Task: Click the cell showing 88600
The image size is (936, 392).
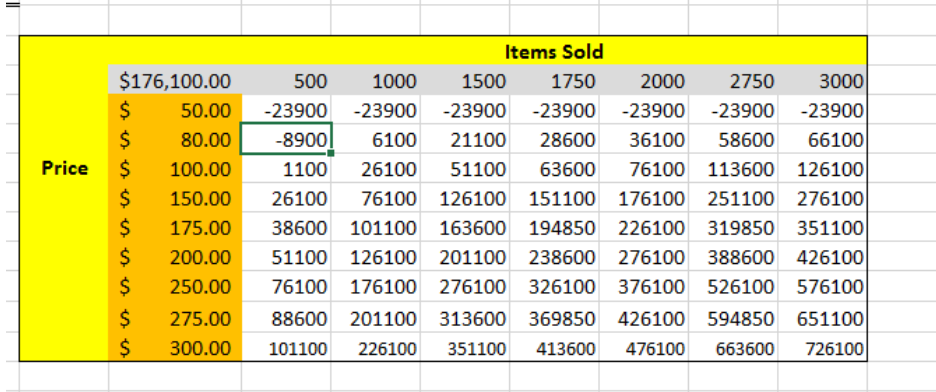Action: (x=286, y=317)
